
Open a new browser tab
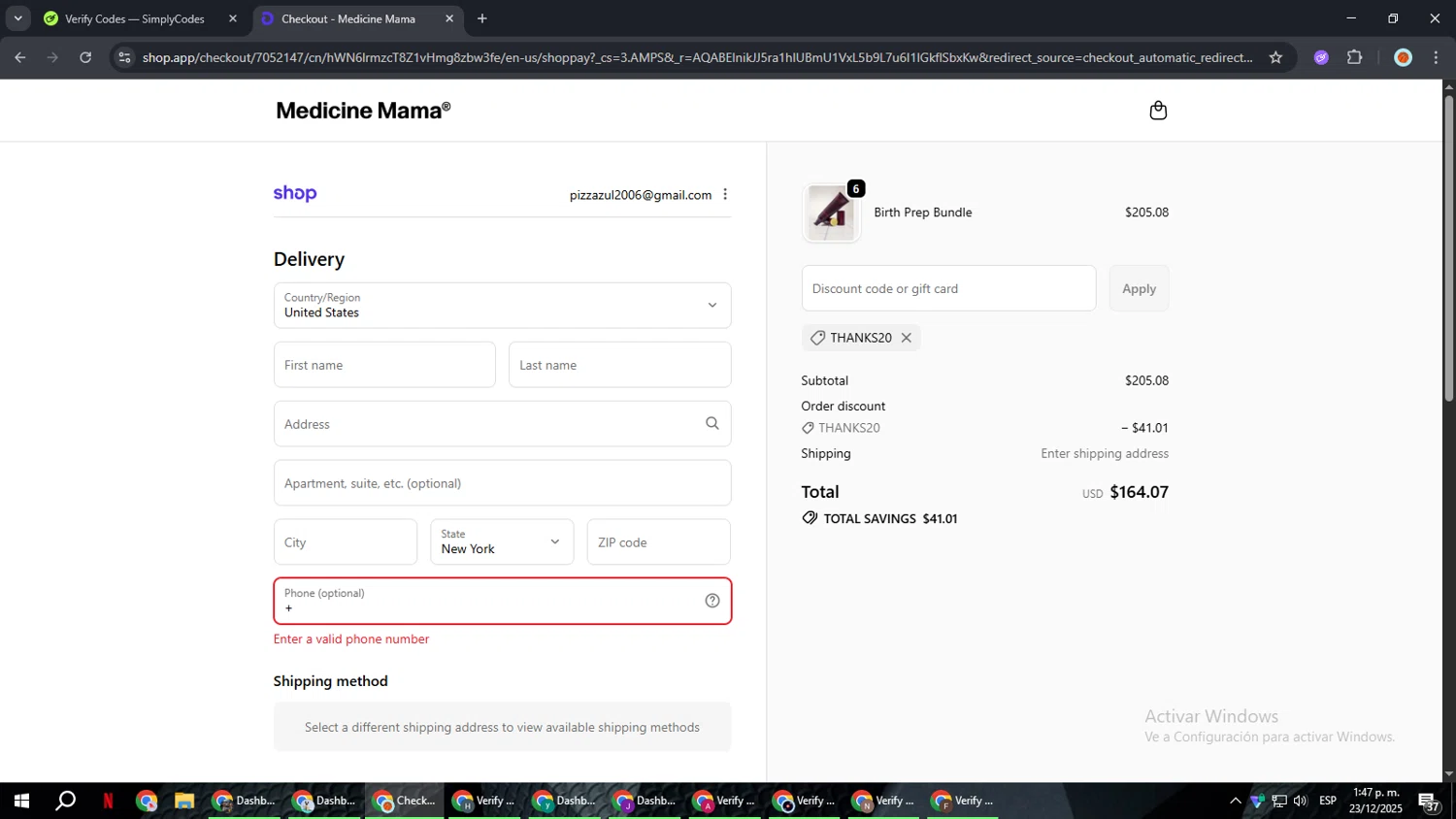point(482,18)
